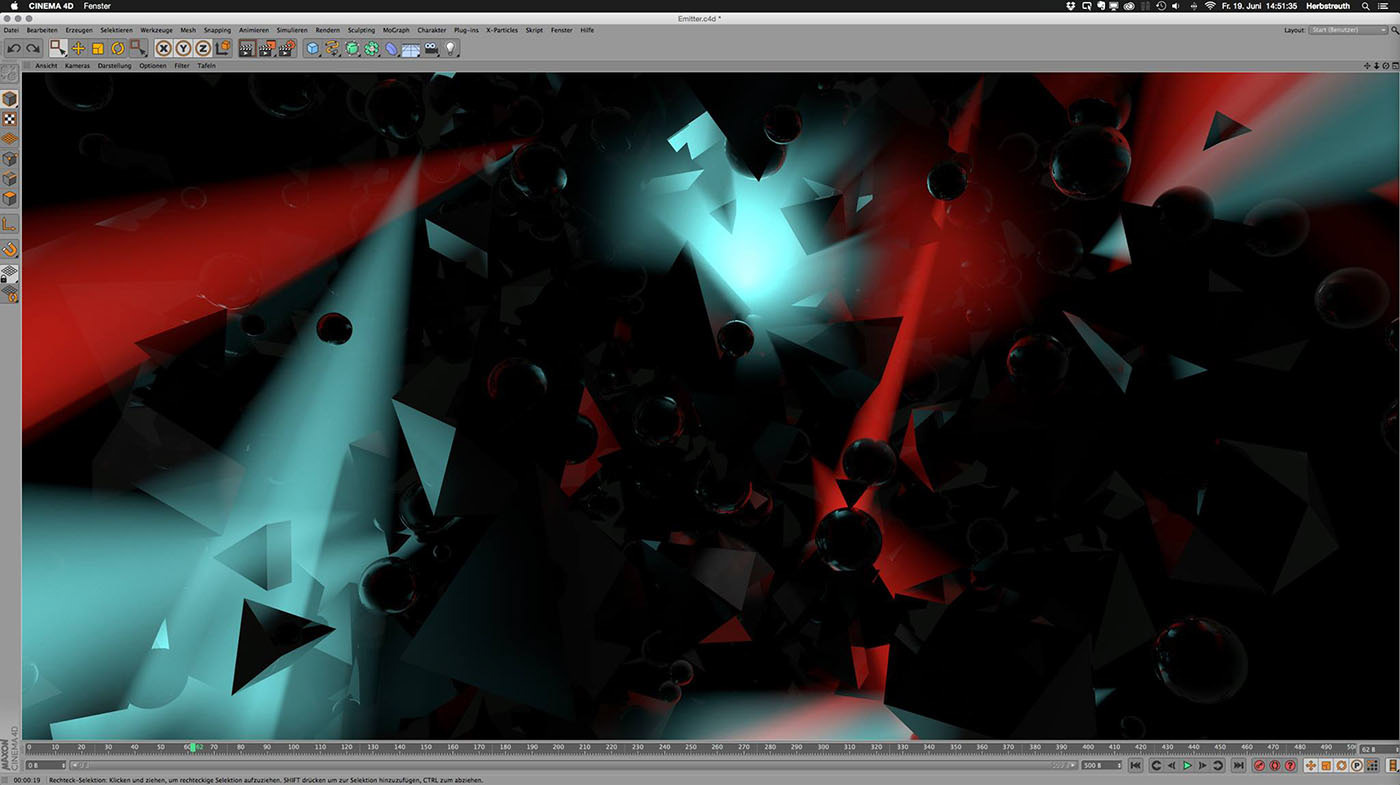
Task: Open the cube primitives palette
Action: (x=313, y=48)
